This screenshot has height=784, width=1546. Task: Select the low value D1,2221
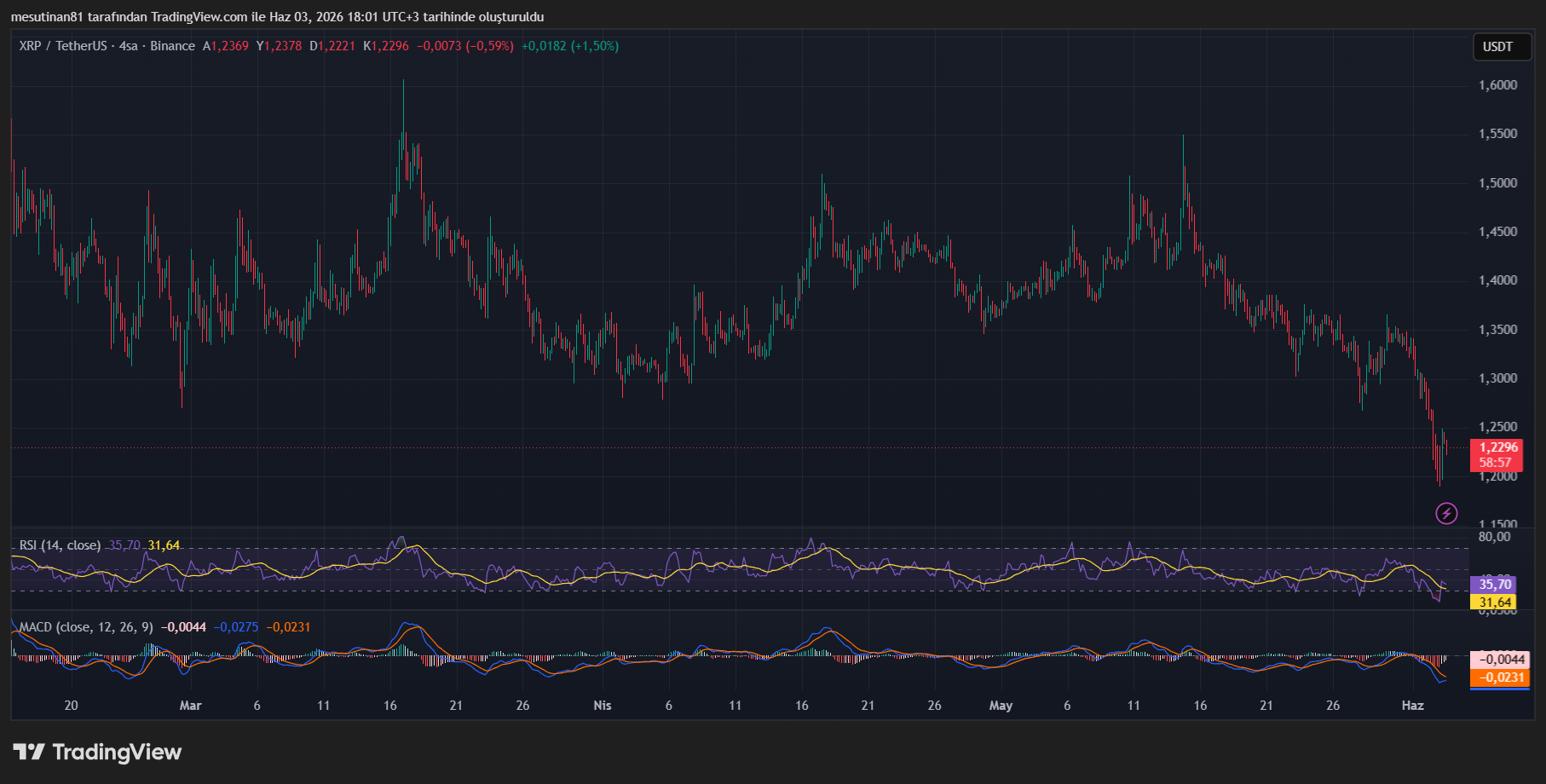point(332,46)
